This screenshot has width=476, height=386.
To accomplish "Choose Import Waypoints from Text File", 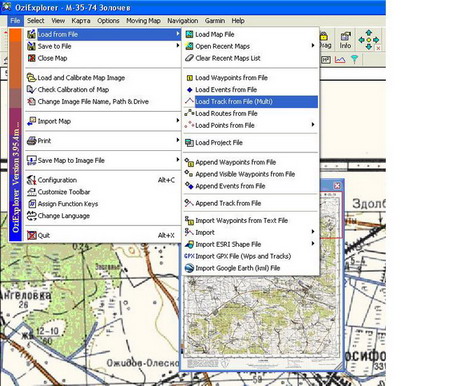I will [x=251, y=220].
